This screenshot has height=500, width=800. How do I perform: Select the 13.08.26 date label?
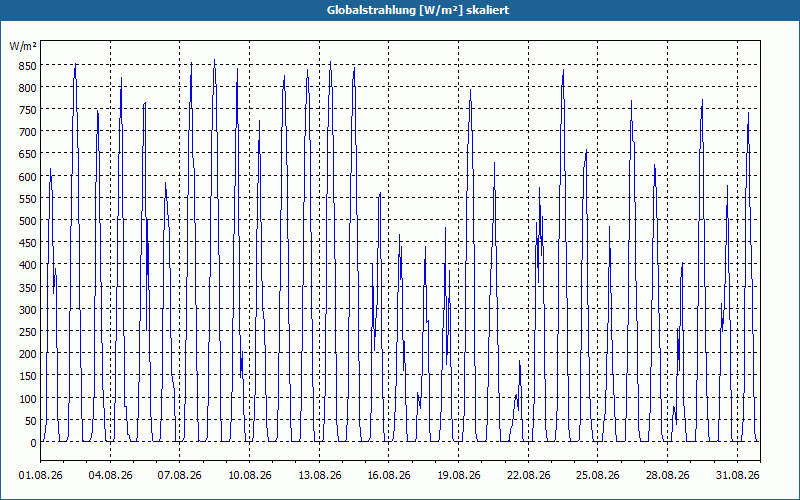319,475
